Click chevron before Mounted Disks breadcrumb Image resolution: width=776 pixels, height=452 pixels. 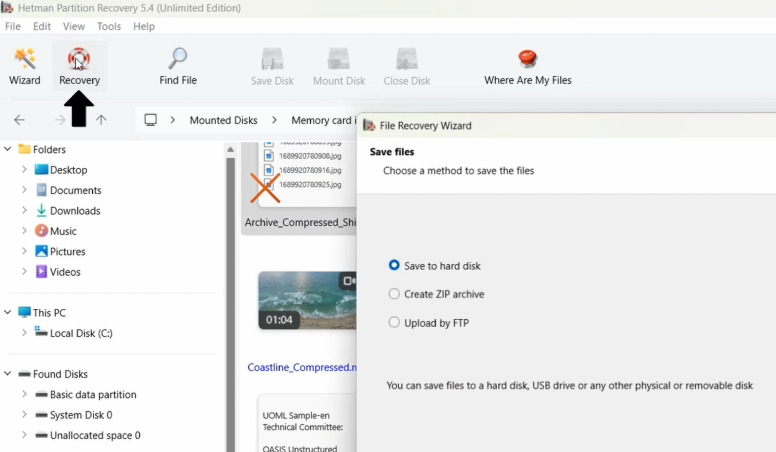(173, 120)
